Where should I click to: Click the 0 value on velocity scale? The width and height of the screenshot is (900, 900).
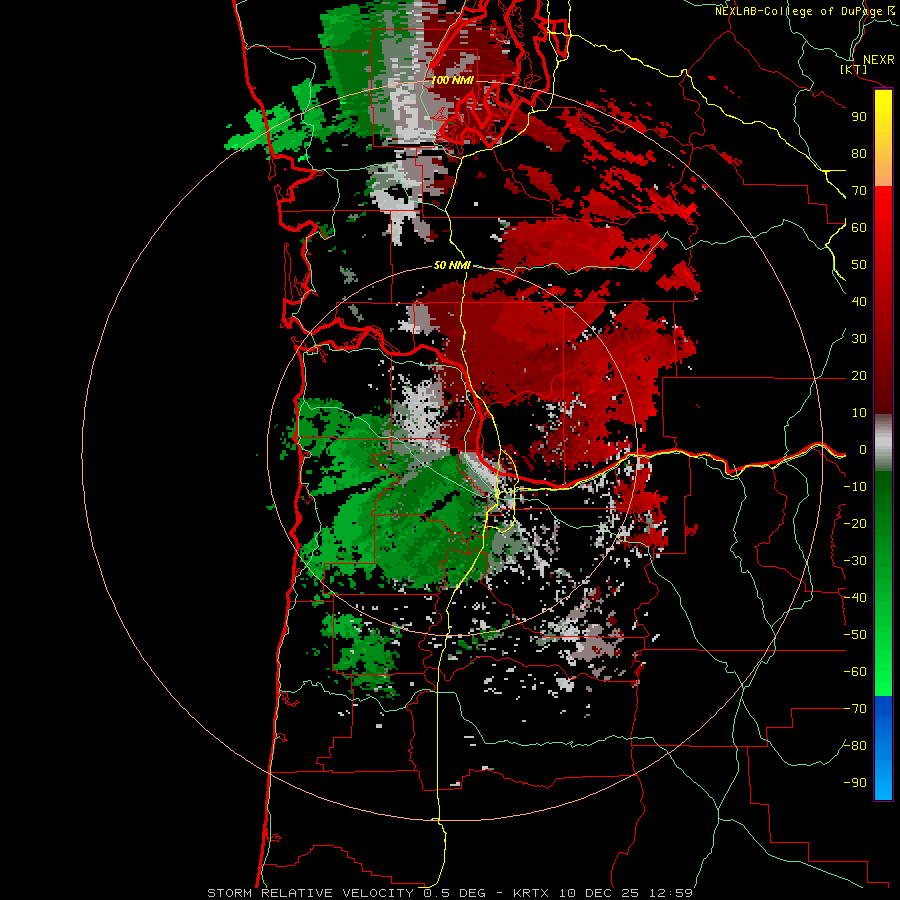coord(863,450)
